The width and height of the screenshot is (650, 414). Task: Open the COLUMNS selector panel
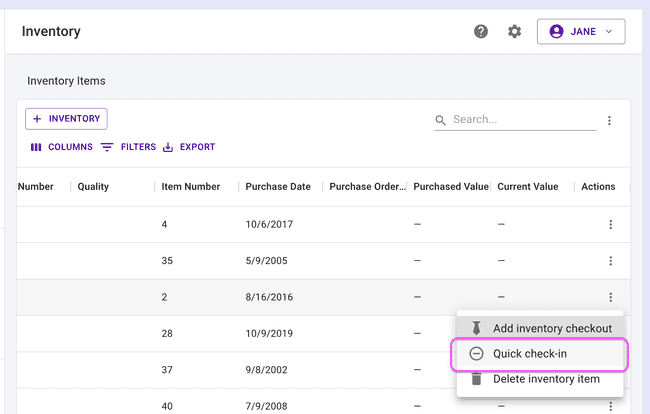[x=61, y=147]
